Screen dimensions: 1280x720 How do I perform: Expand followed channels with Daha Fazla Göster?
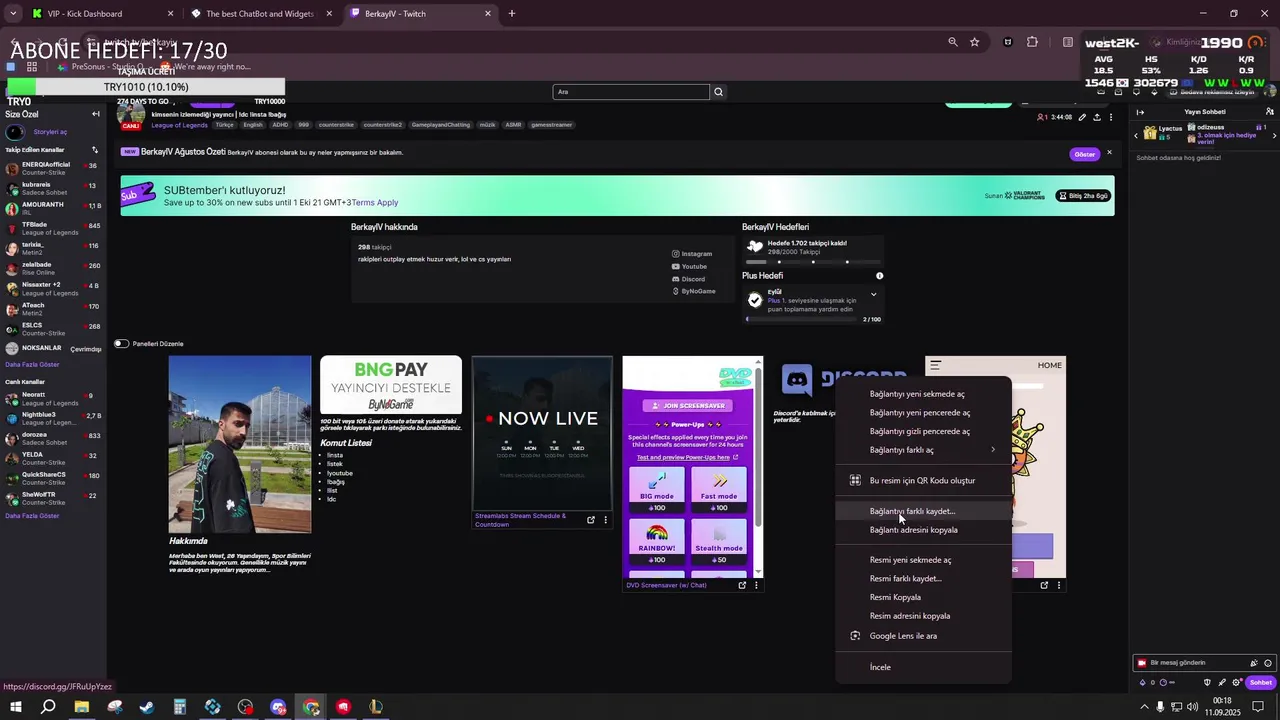32,365
